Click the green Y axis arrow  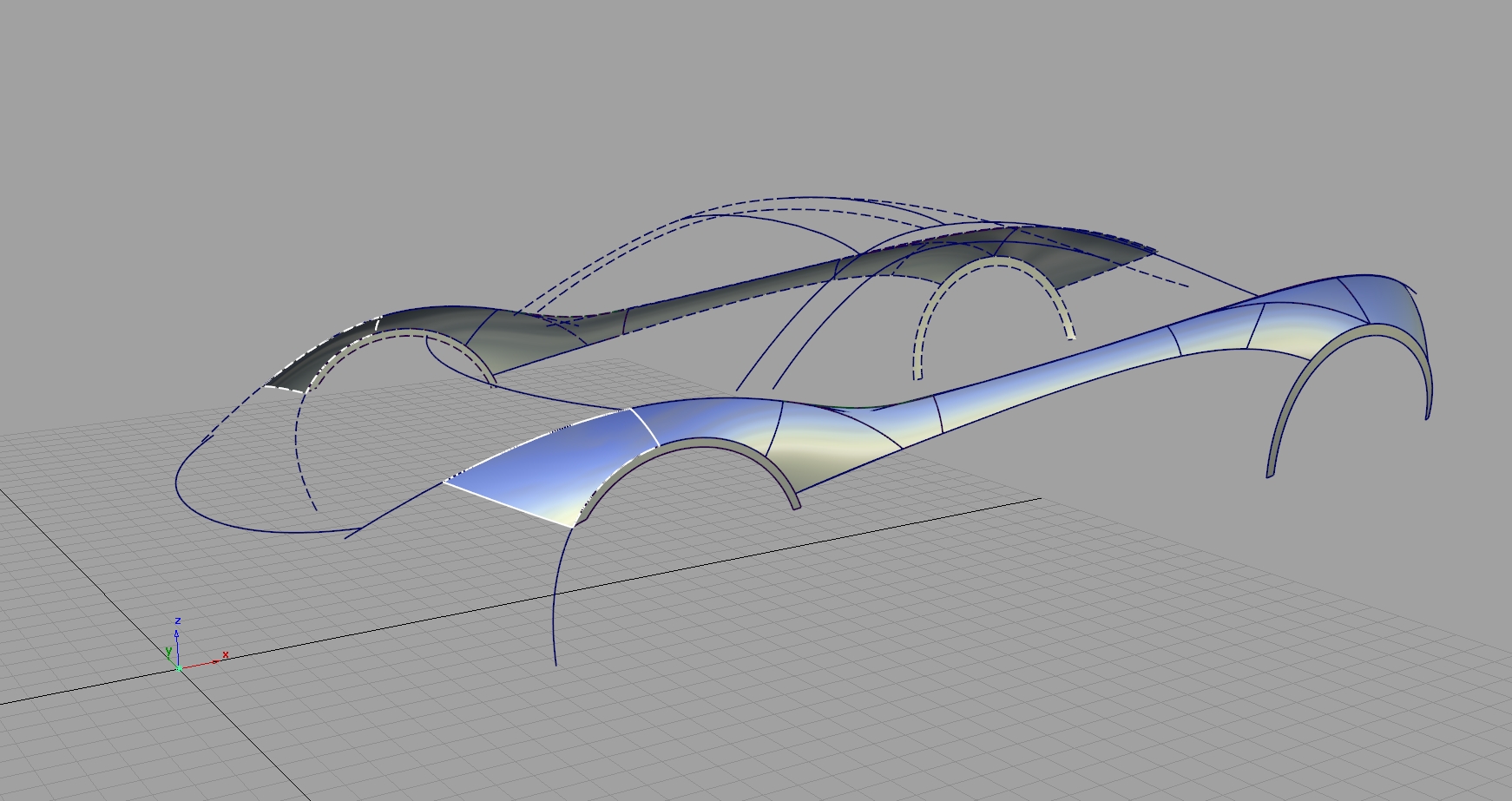point(170,657)
